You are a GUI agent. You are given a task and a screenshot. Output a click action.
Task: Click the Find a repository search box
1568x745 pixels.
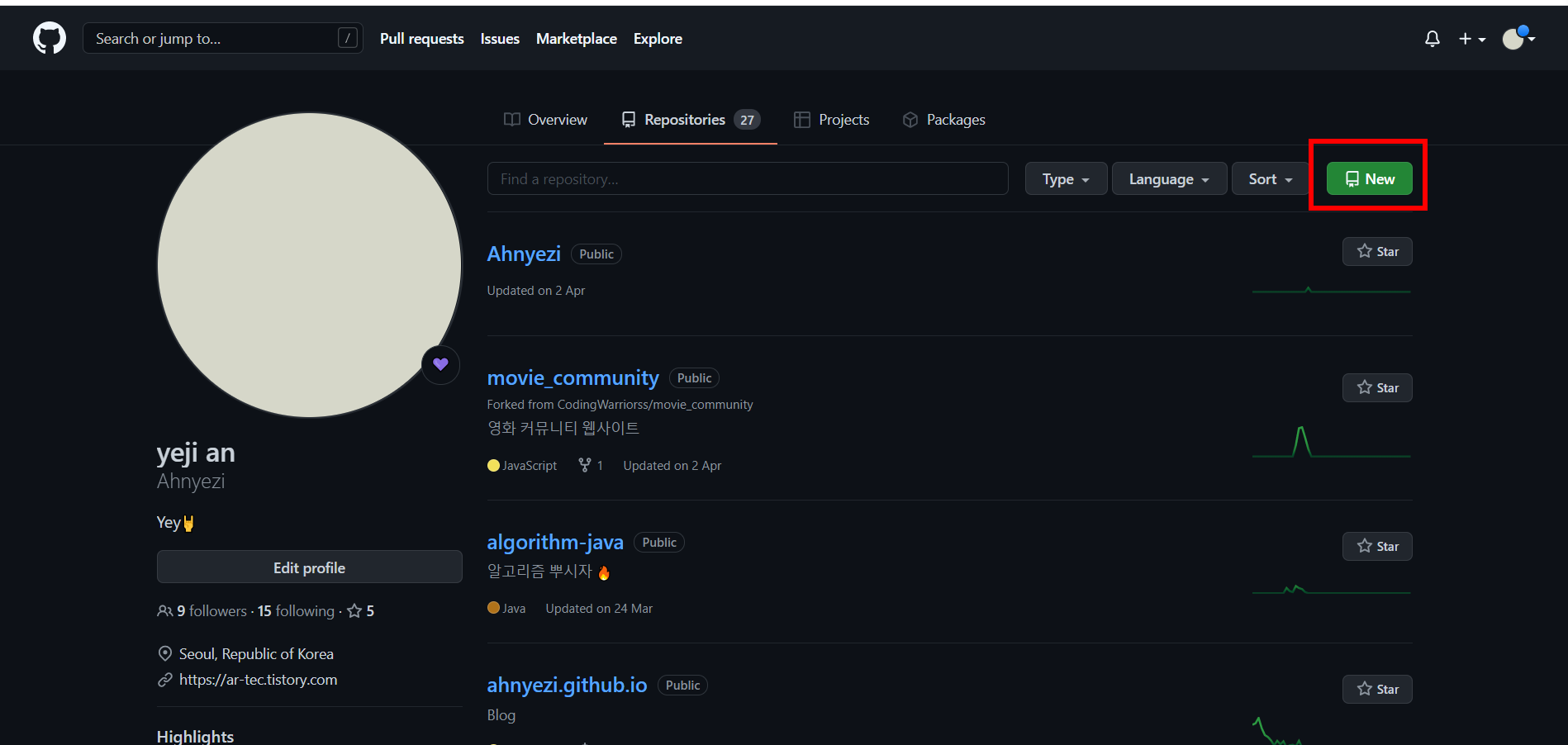[748, 178]
